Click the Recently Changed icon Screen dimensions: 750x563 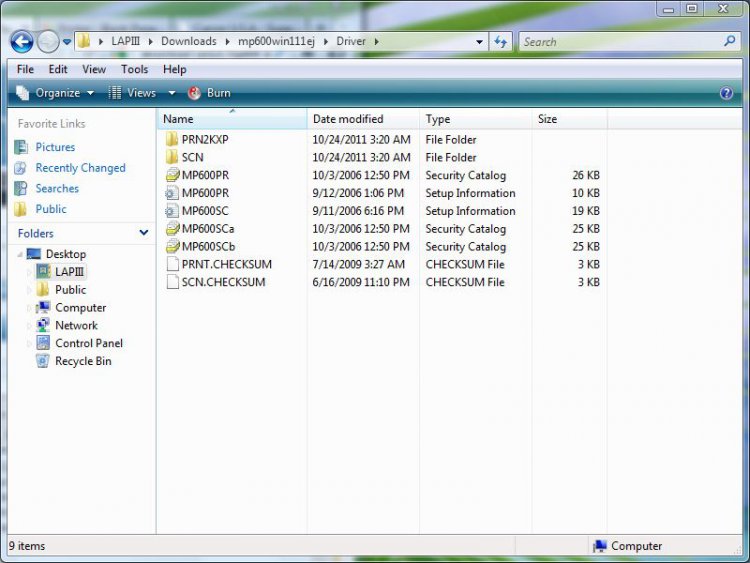pos(21,168)
